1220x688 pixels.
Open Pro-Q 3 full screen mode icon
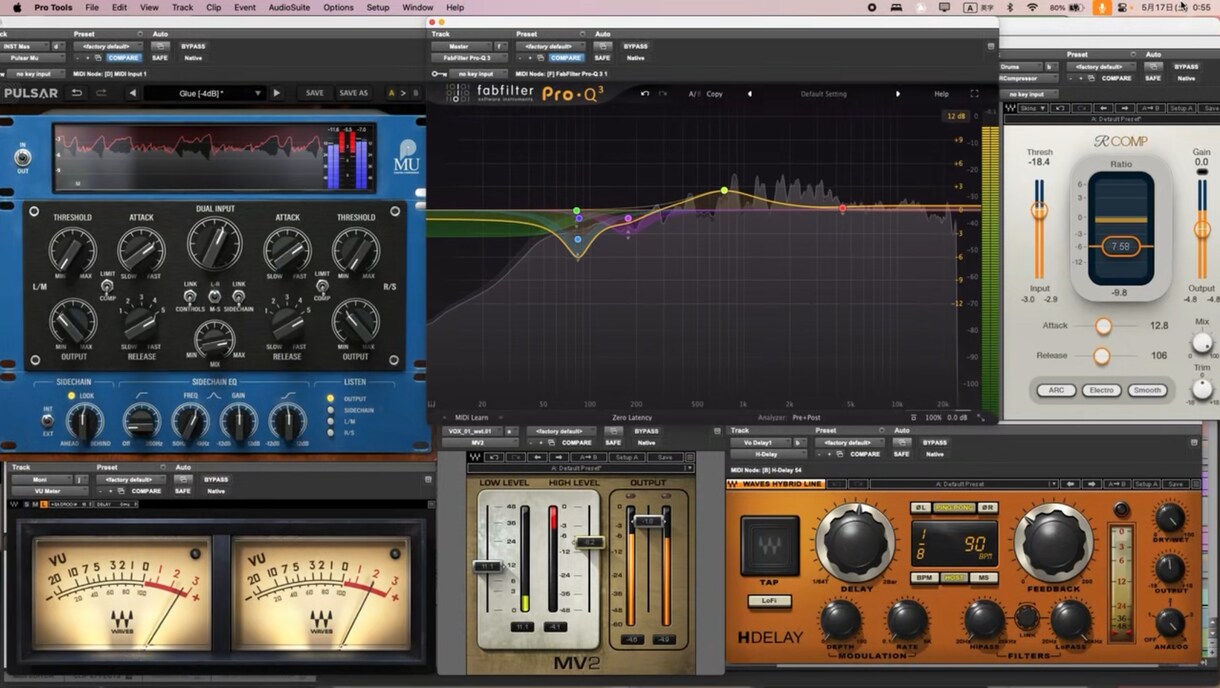975,94
